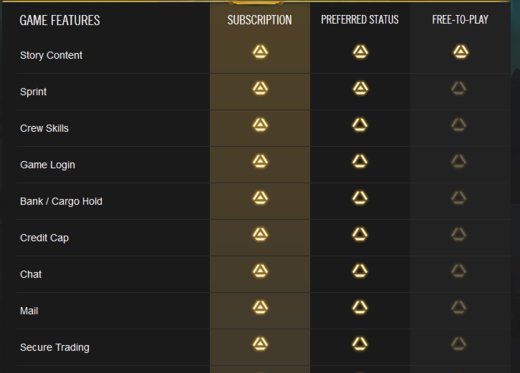Click the Preferred Status icon for Sprint
The height and width of the screenshot is (373, 520).
(360, 88)
